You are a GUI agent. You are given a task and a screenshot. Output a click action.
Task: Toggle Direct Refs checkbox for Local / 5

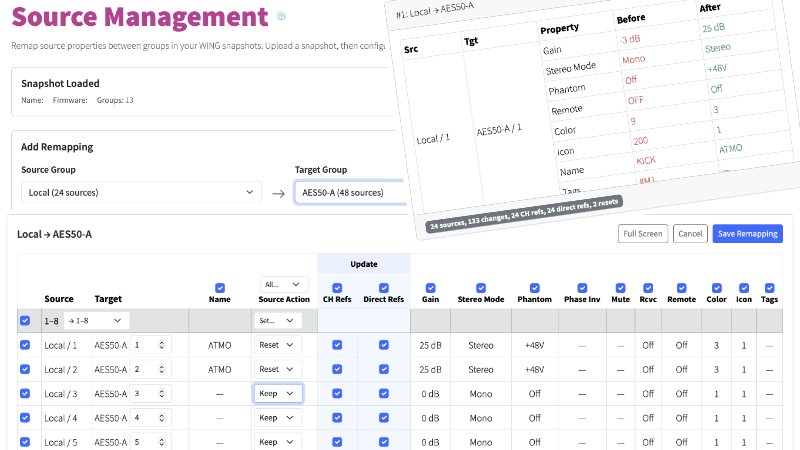[384, 442]
